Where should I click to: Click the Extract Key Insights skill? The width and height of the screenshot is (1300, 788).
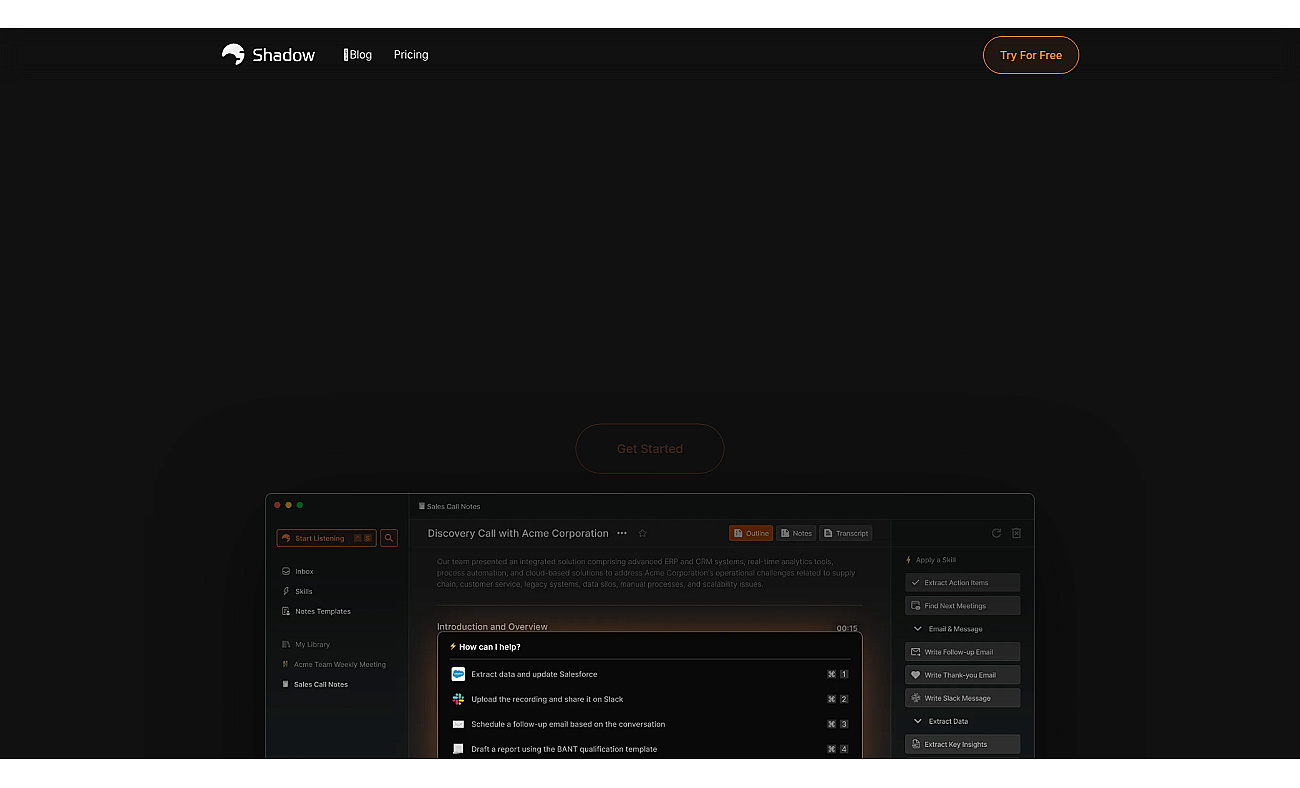(963, 744)
